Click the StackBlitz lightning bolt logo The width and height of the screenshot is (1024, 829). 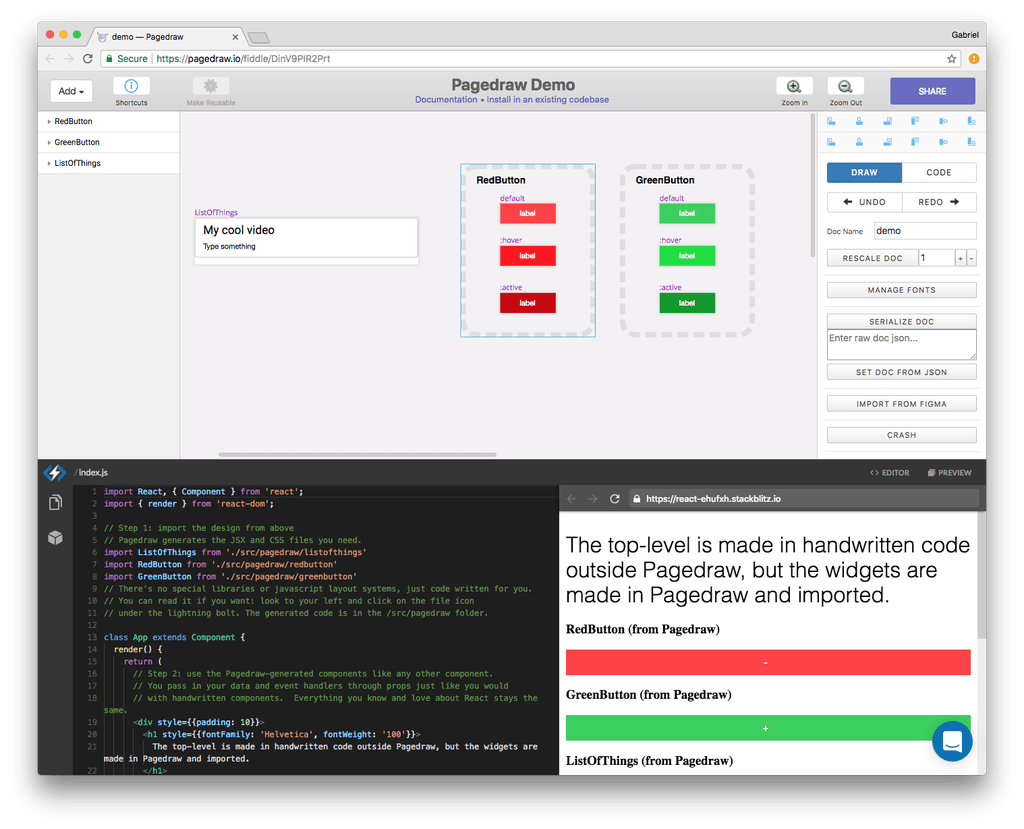[55, 471]
